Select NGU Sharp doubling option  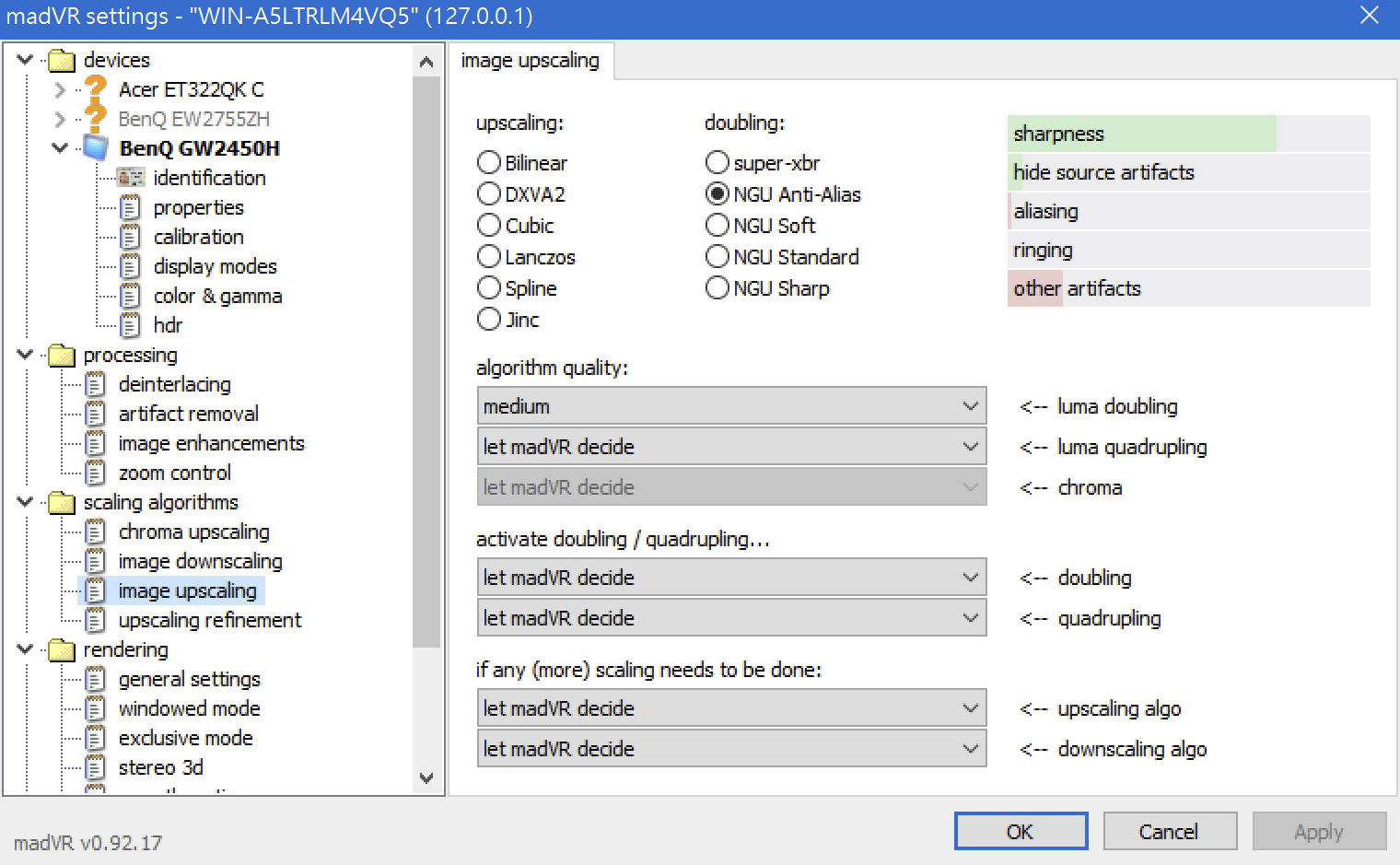tap(717, 287)
